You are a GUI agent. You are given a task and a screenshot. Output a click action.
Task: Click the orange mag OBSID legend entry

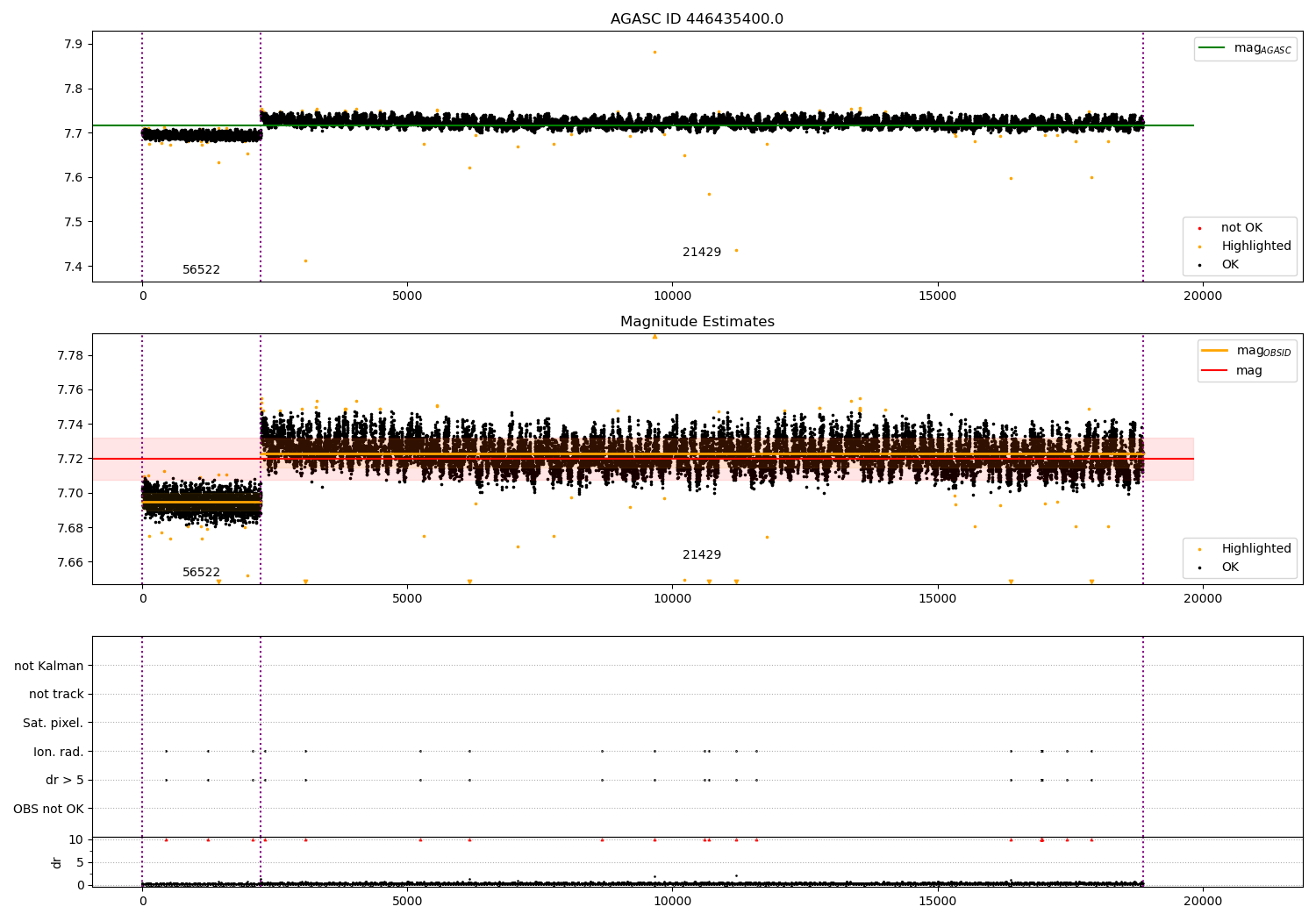pos(1247,351)
